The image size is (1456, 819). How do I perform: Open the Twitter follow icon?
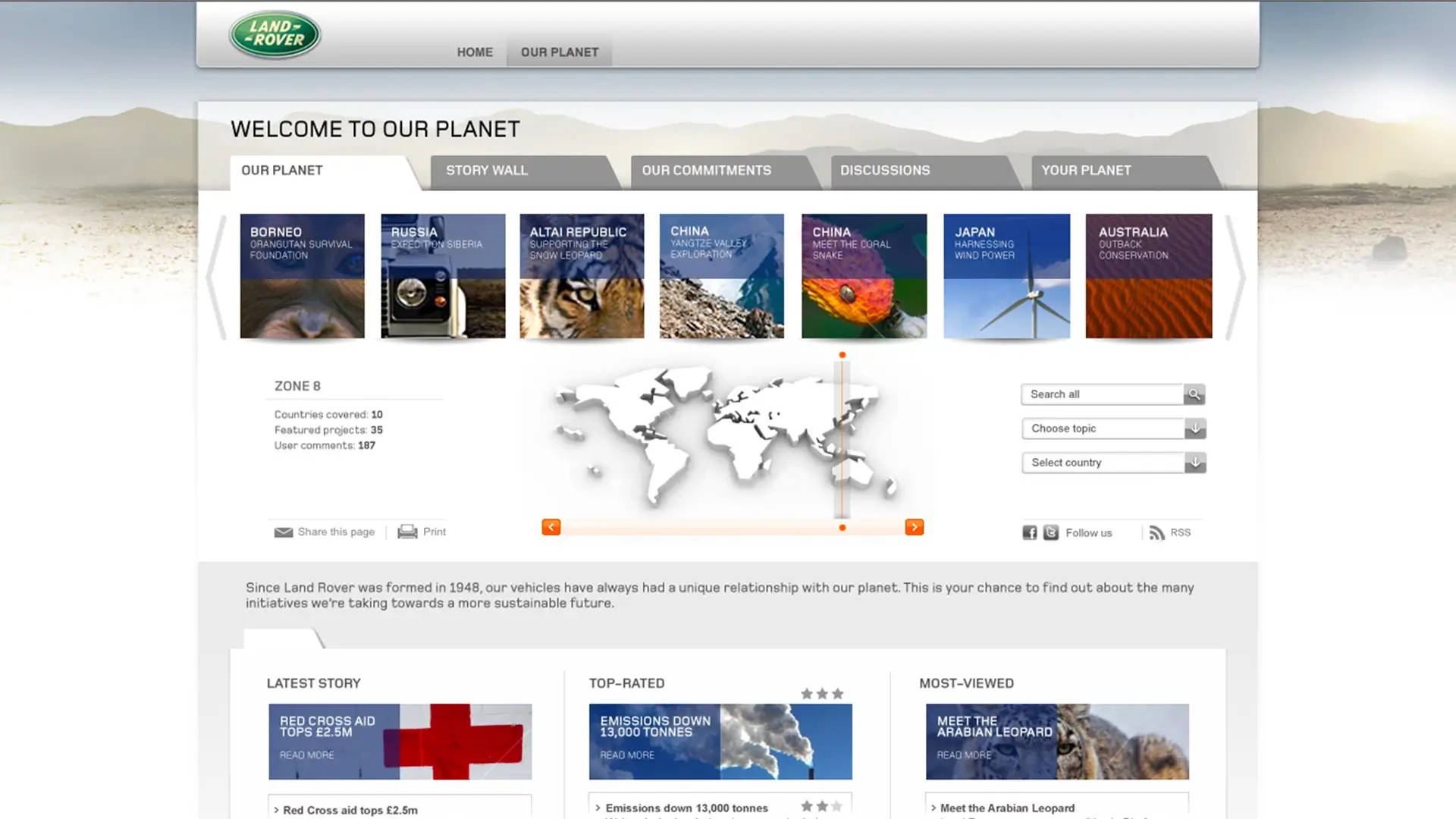point(1050,532)
